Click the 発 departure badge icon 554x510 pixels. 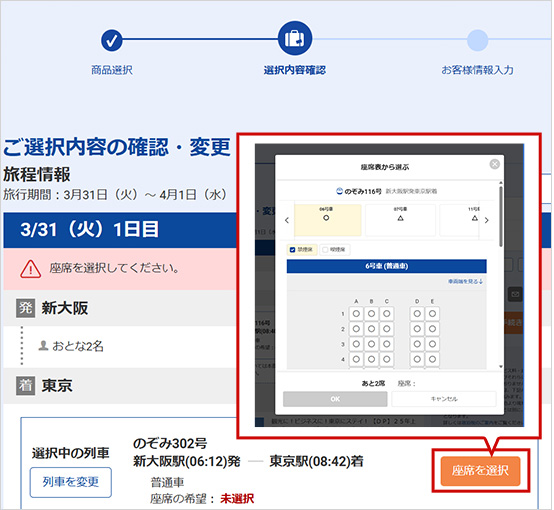coord(25,308)
